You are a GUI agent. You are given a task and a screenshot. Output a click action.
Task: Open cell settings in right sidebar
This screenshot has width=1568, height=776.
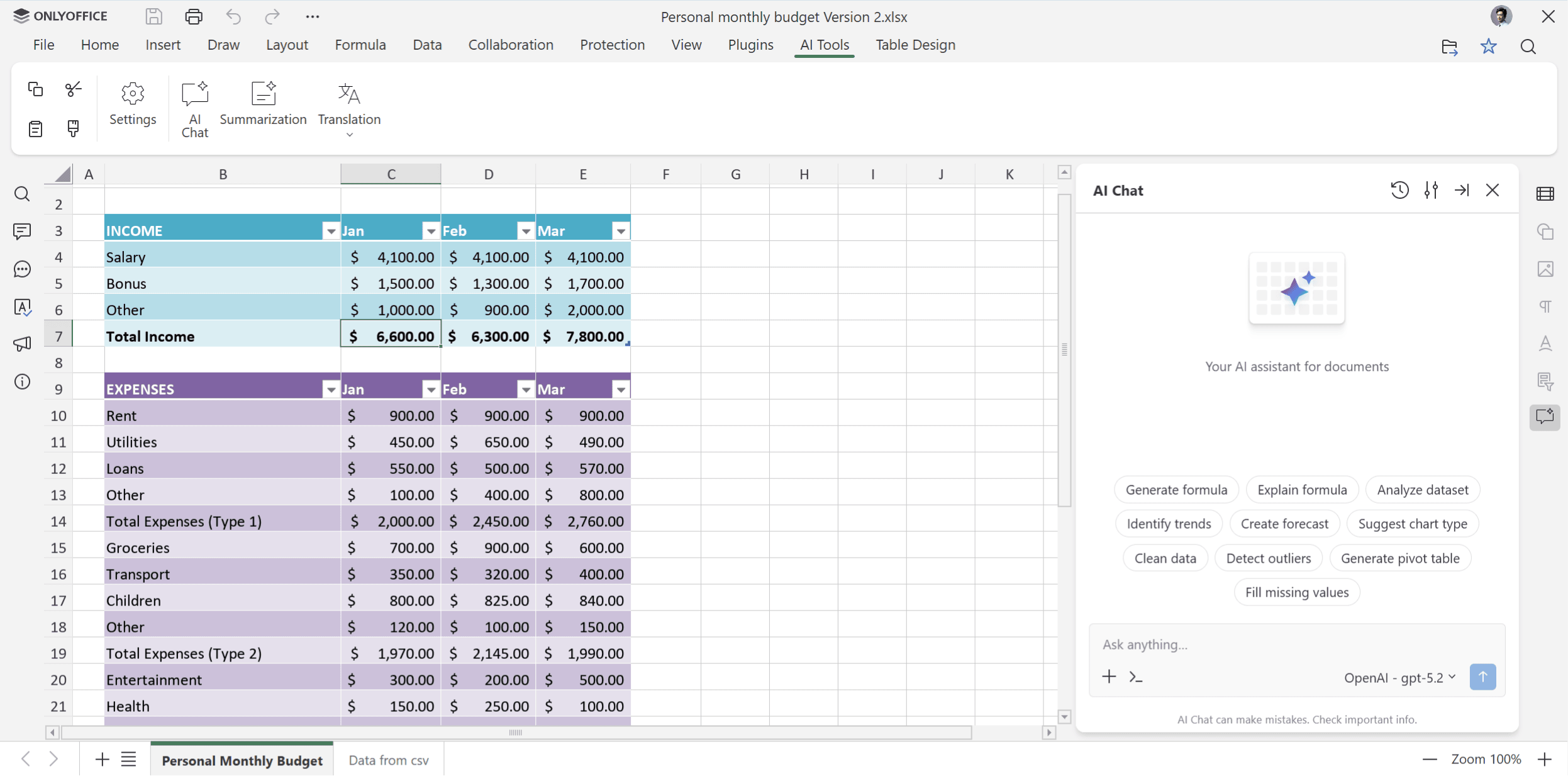pyautogui.click(x=1545, y=194)
